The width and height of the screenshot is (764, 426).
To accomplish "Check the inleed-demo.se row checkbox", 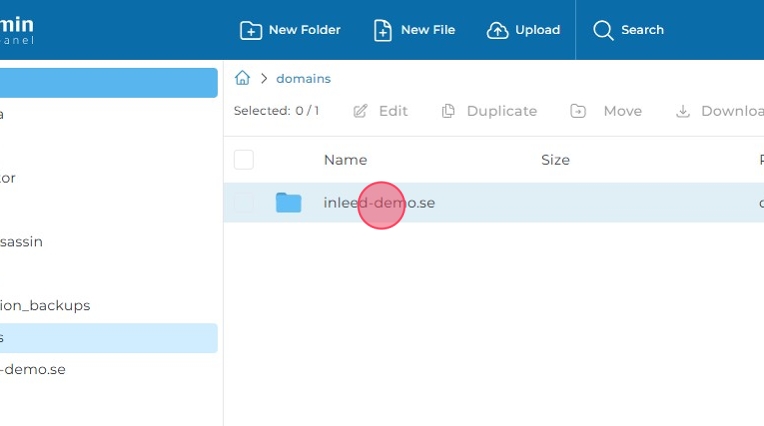I will coord(244,203).
